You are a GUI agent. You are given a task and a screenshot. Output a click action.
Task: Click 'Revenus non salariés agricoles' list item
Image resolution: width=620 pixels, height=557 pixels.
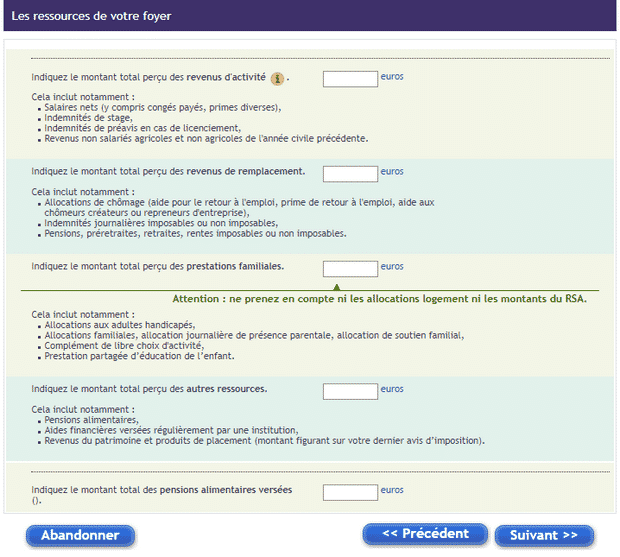click(x=206, y=139)
